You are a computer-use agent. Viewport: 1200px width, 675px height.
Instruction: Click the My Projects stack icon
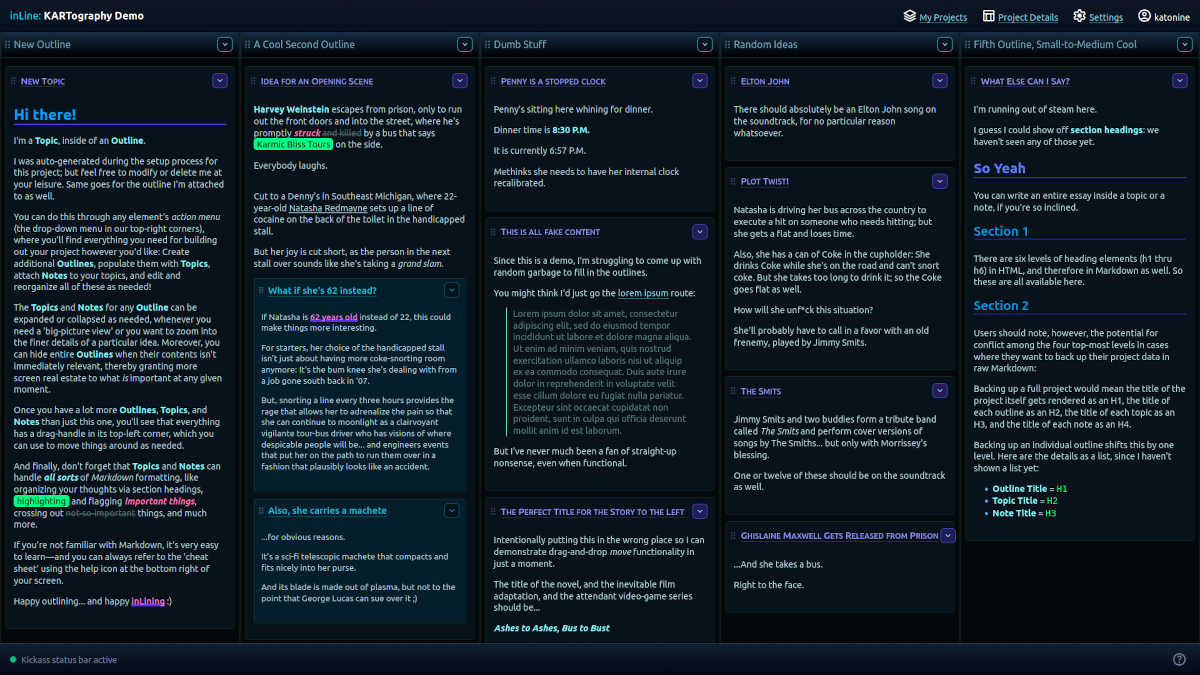pos(910,16)
